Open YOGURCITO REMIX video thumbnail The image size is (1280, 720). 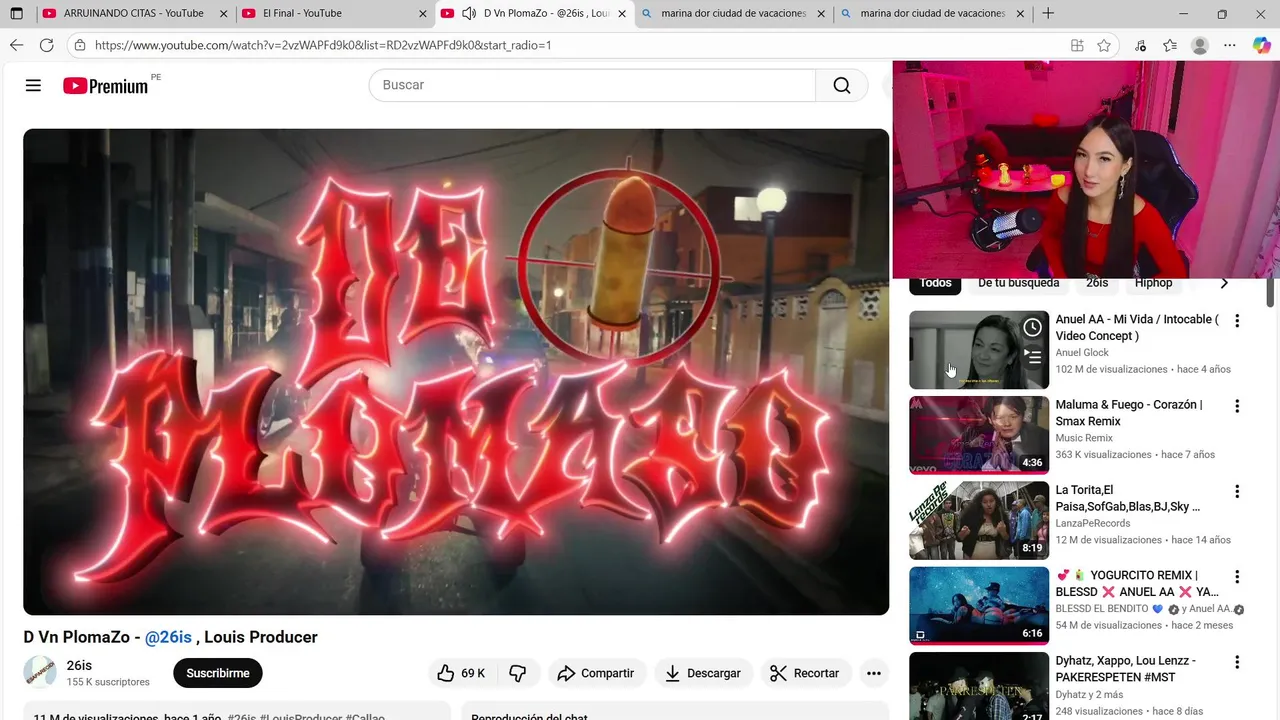pyautogui.click(x=979, y=606)
